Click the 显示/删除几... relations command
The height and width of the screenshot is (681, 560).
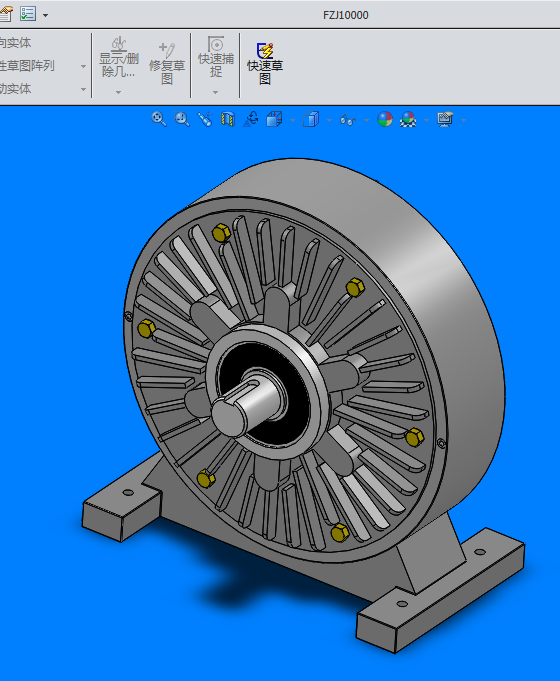119,58
